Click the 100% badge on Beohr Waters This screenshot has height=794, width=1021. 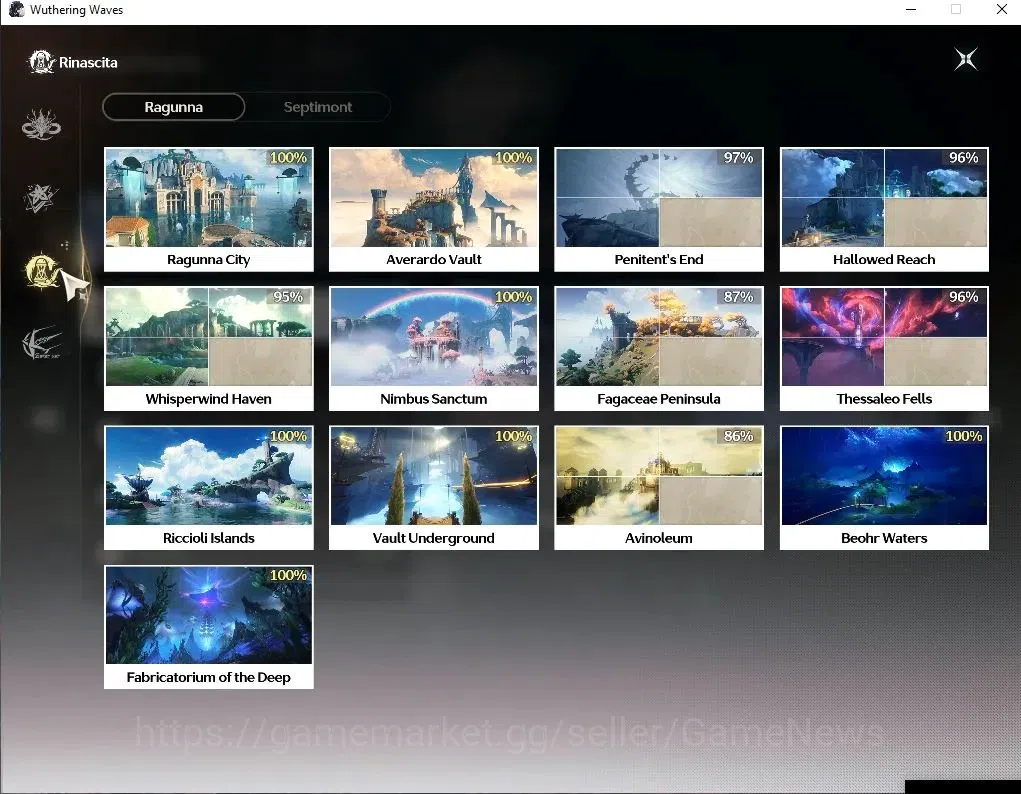pos(964,436)
